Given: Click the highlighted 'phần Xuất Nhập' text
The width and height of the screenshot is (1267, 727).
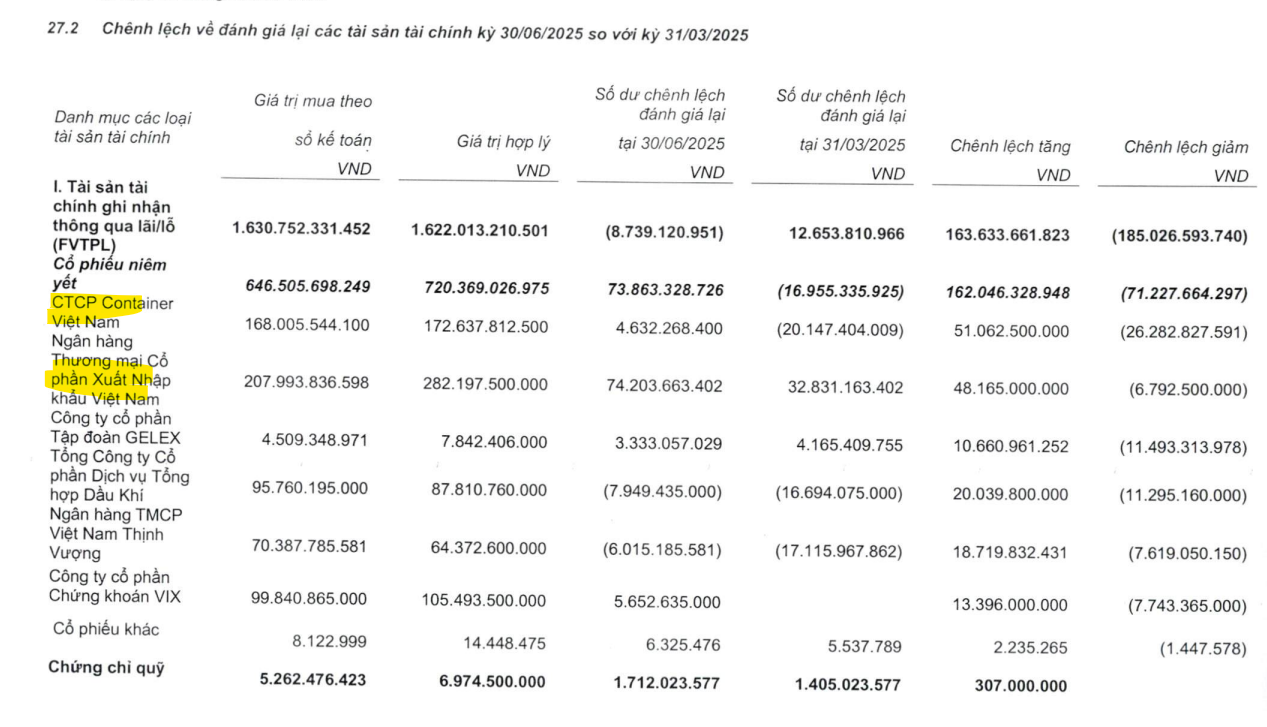Looking at the screenshot, I should tap(110, 380).
